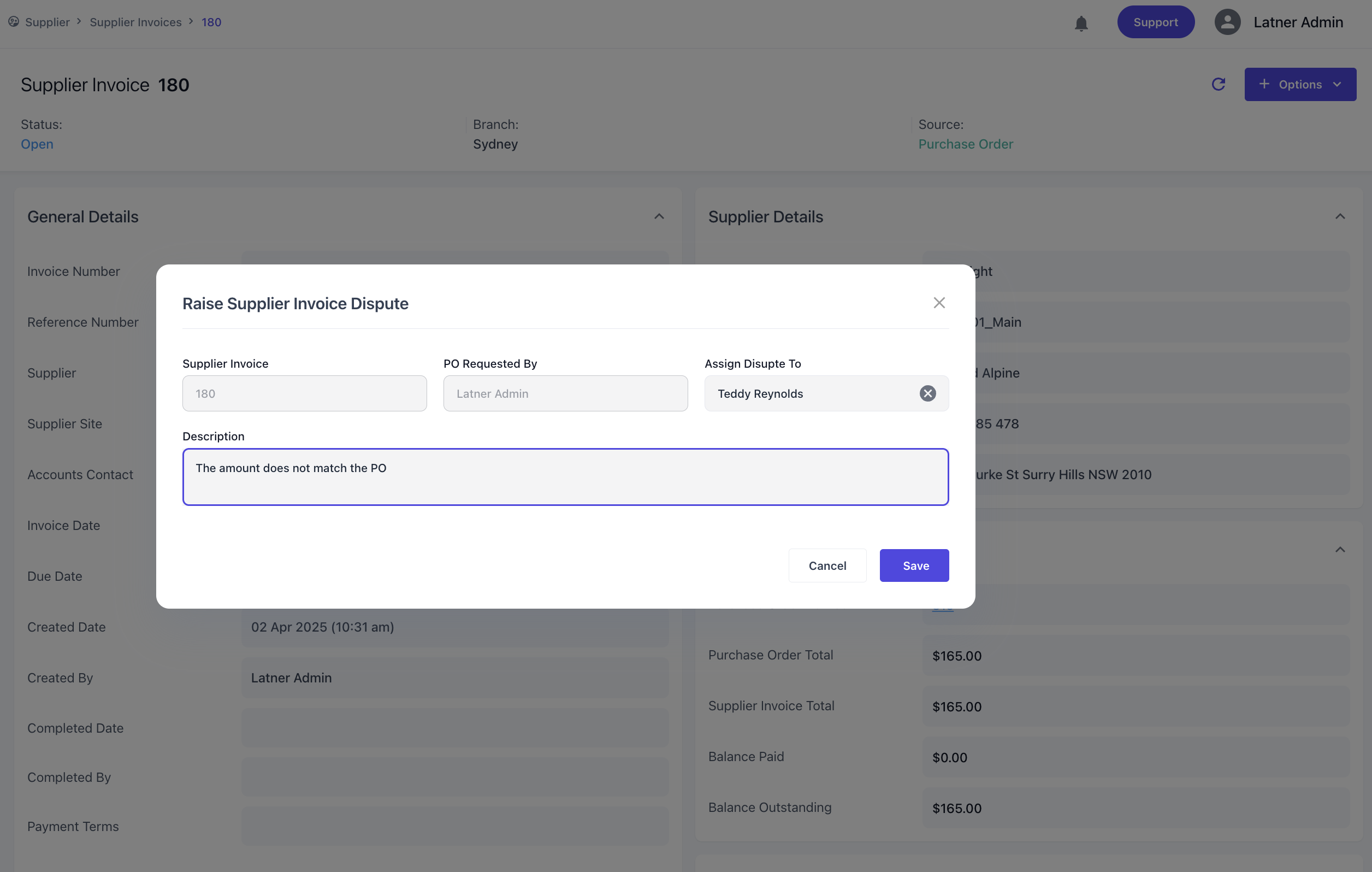This screenshot has width=1372, height=872.
Task: Save the invoice dispute
Action: tap(914, 565)
